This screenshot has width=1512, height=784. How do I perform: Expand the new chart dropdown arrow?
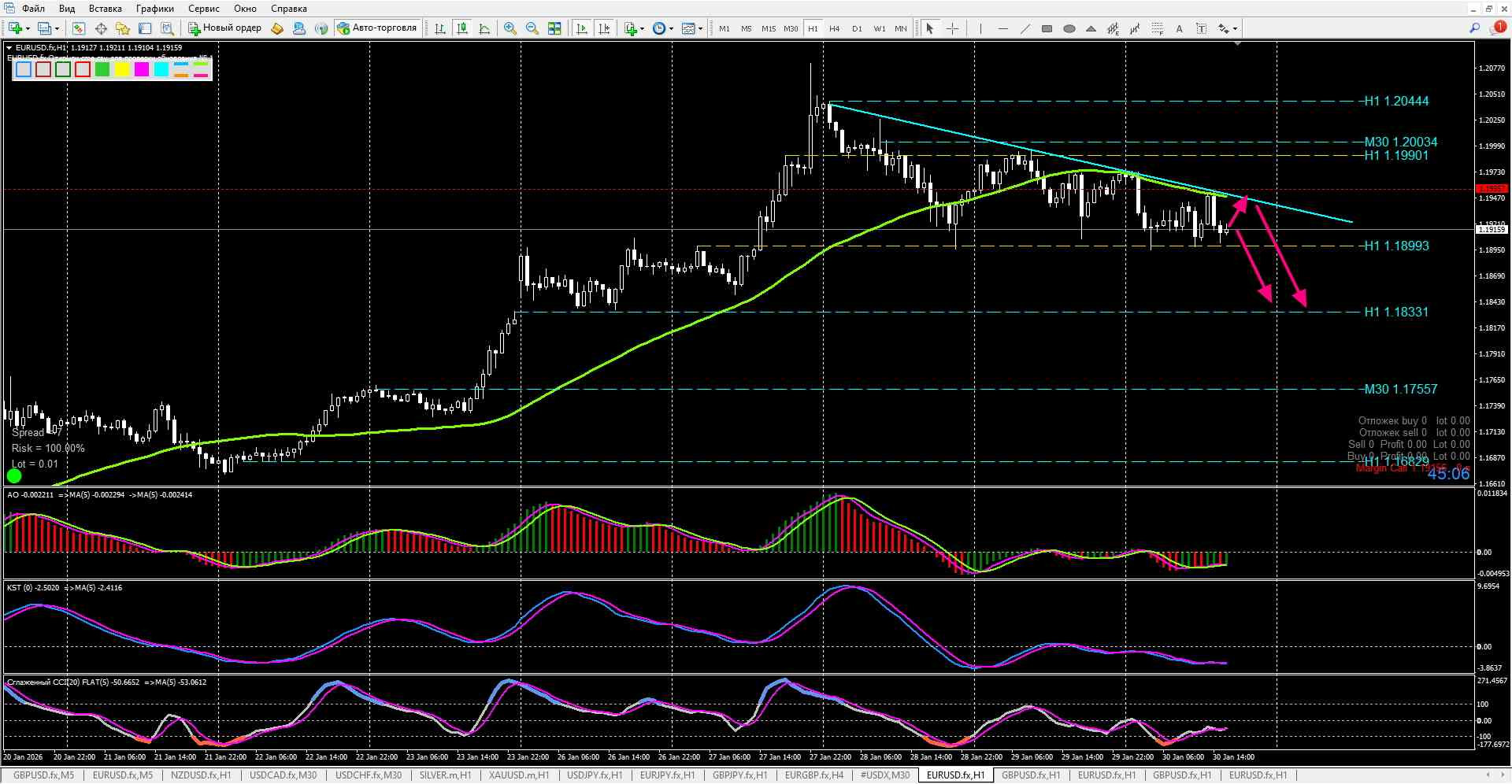(x=28, y=29)
